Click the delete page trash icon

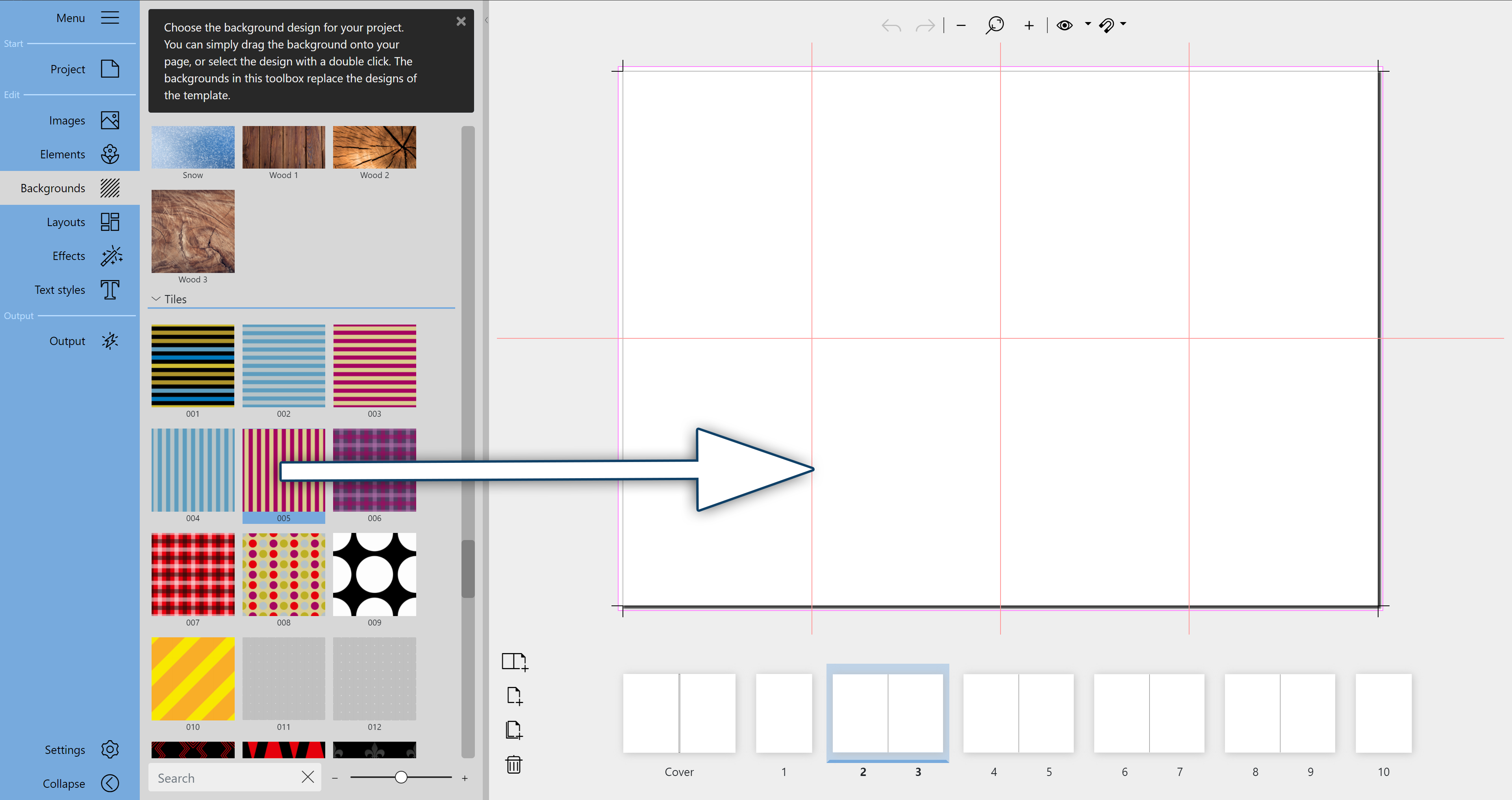coord(513,764)
